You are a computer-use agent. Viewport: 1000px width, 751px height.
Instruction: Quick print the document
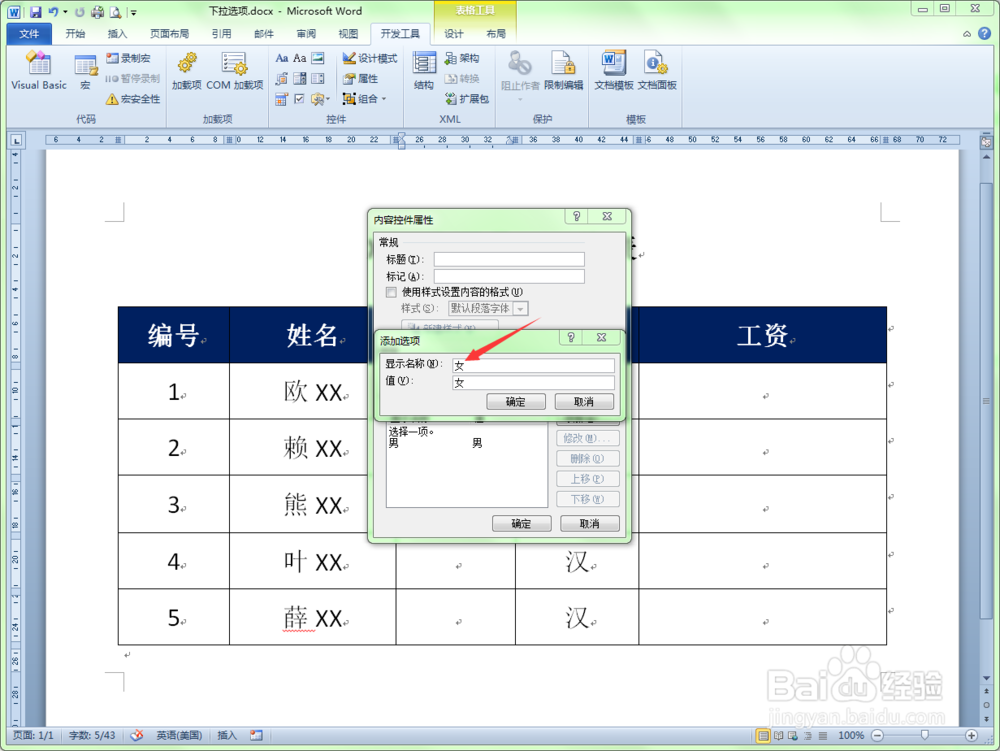98,11
